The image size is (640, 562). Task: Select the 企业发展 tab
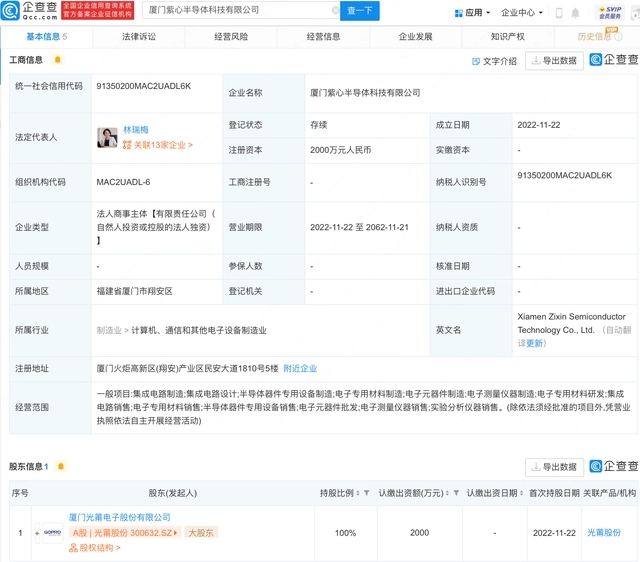point(416,37)
